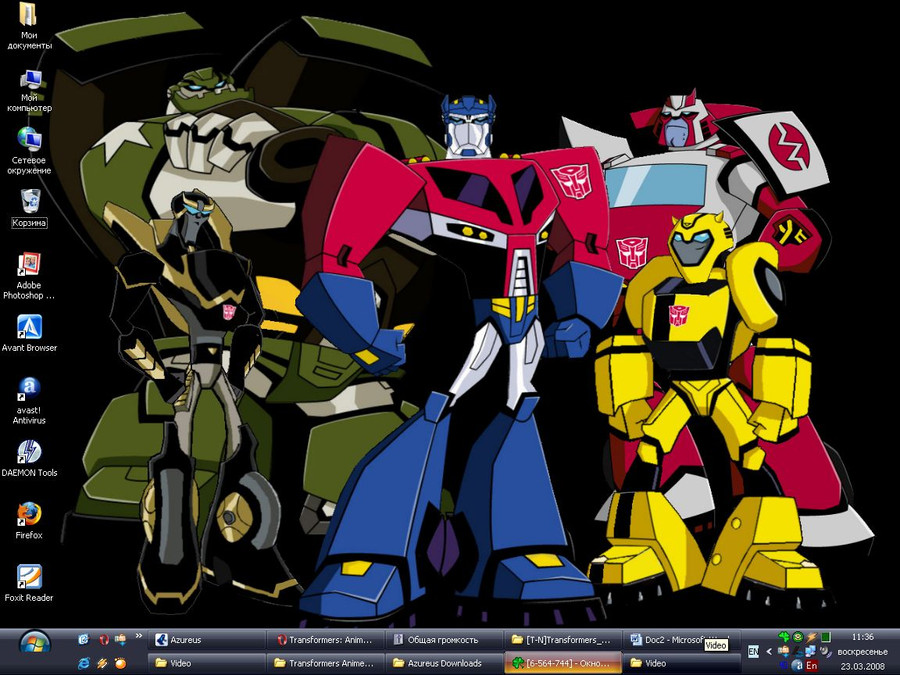
Task: Expand hidden tray icons with the arrow
Action: coord(769,651)
